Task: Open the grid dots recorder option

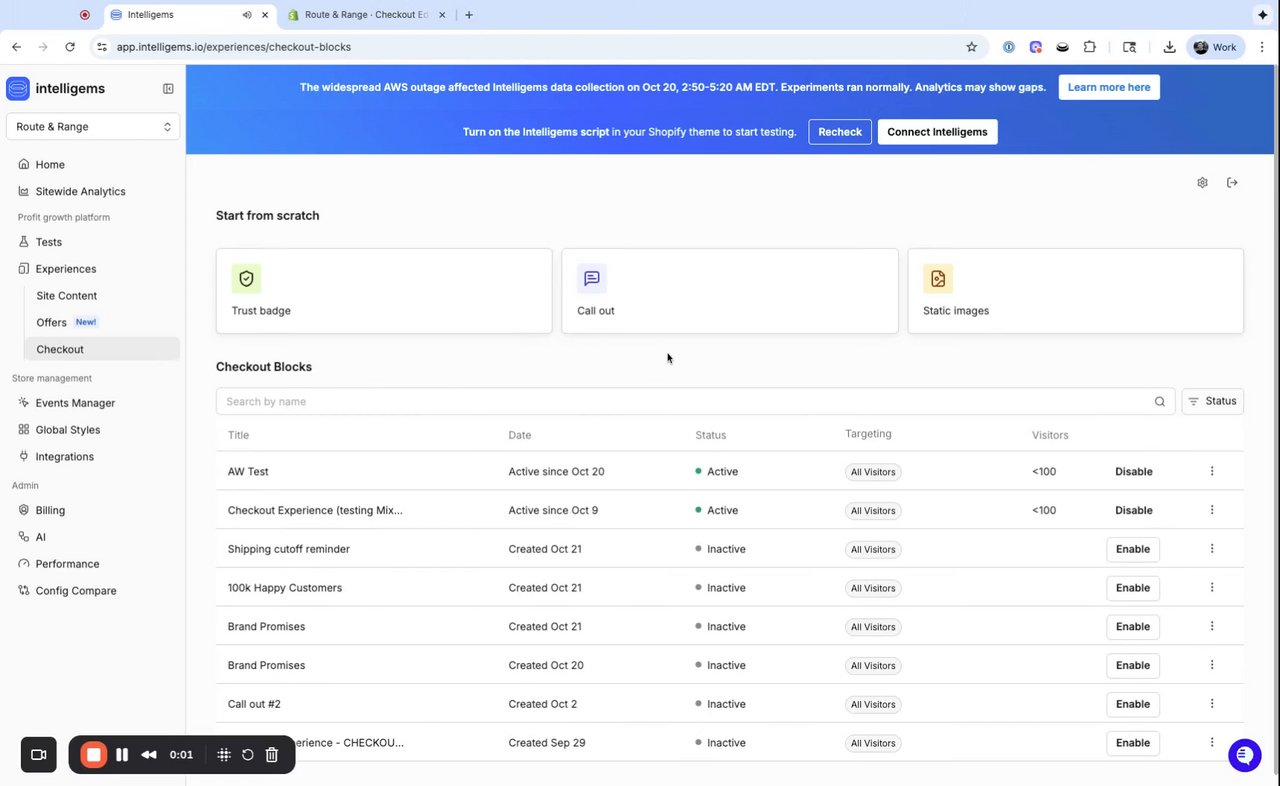Action: click(x=224, y=755)
